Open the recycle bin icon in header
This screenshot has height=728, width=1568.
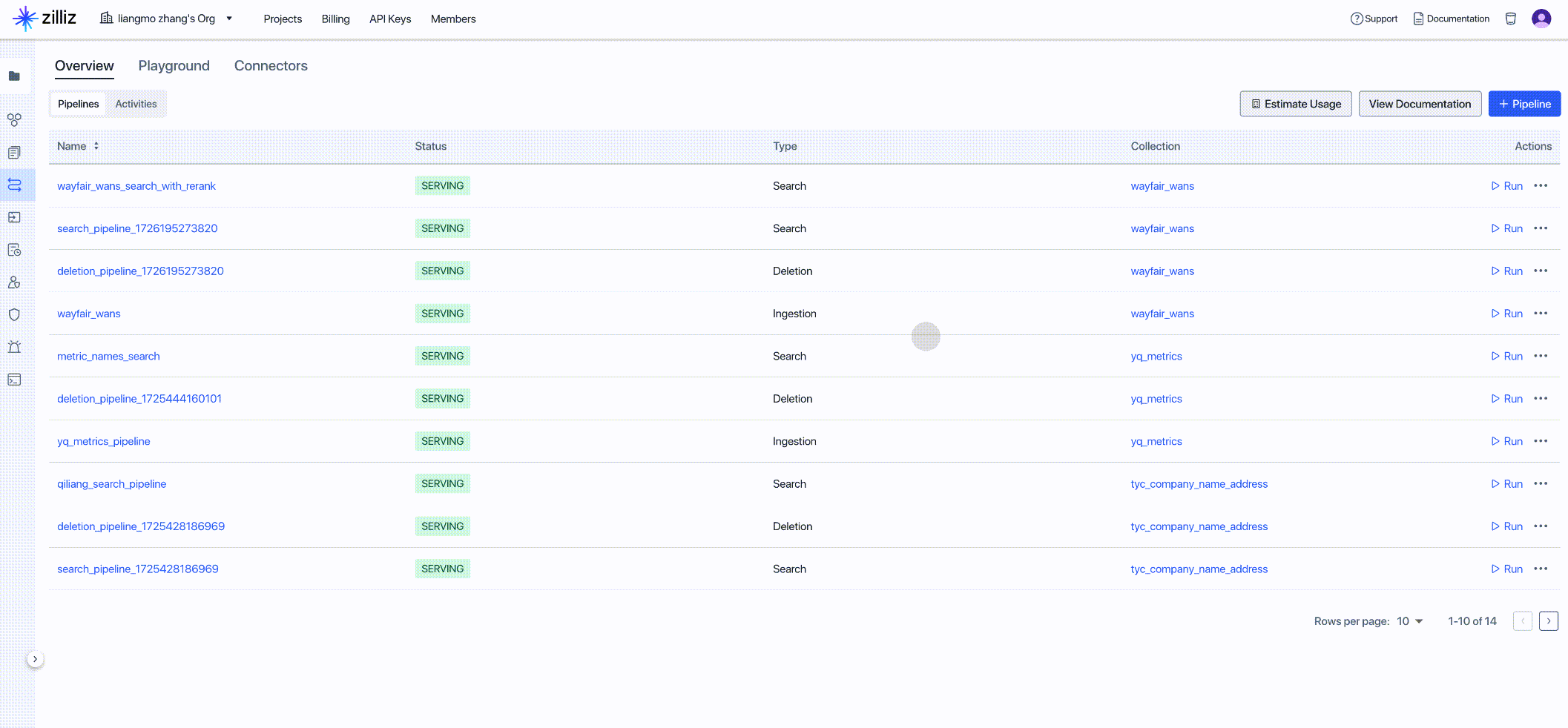pos(1510,19)
